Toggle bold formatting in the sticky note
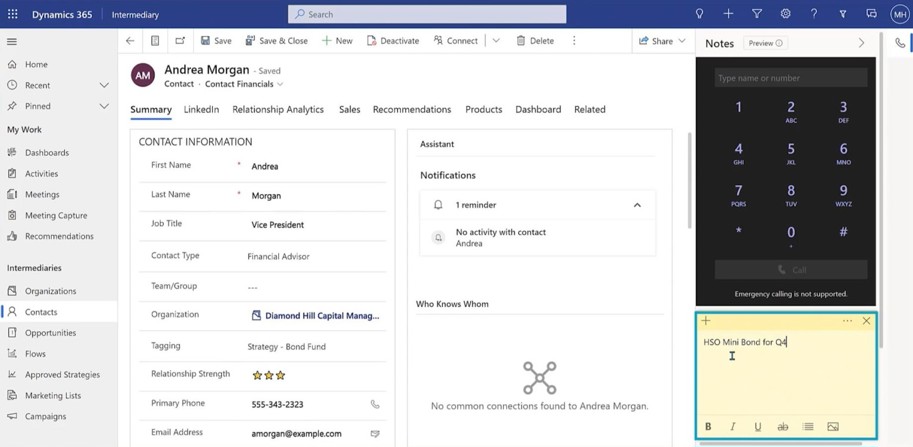 (x=708, y=427)
